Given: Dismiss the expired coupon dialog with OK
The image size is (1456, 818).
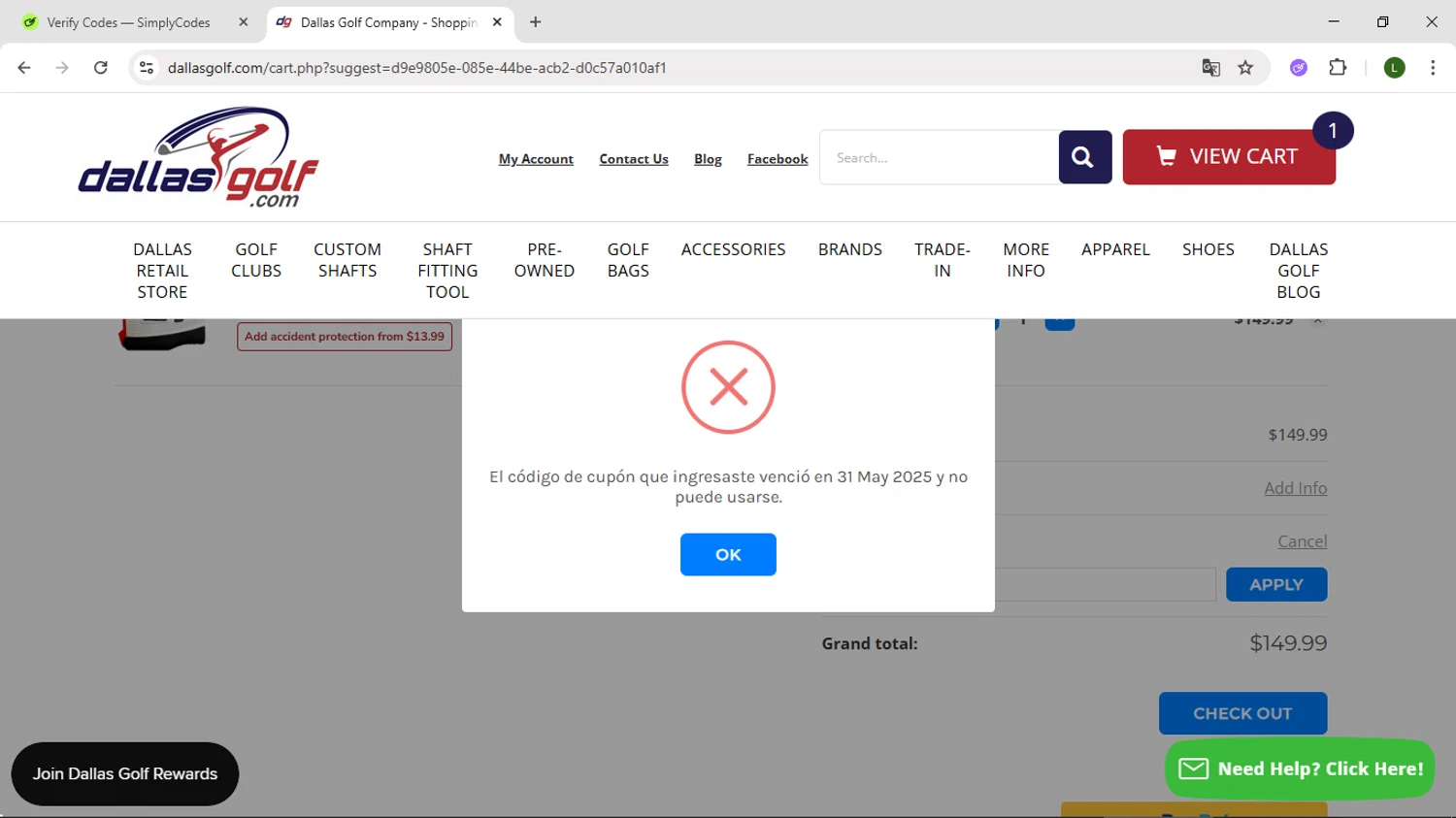Looking at the screenshot, I should click(728, 554).
